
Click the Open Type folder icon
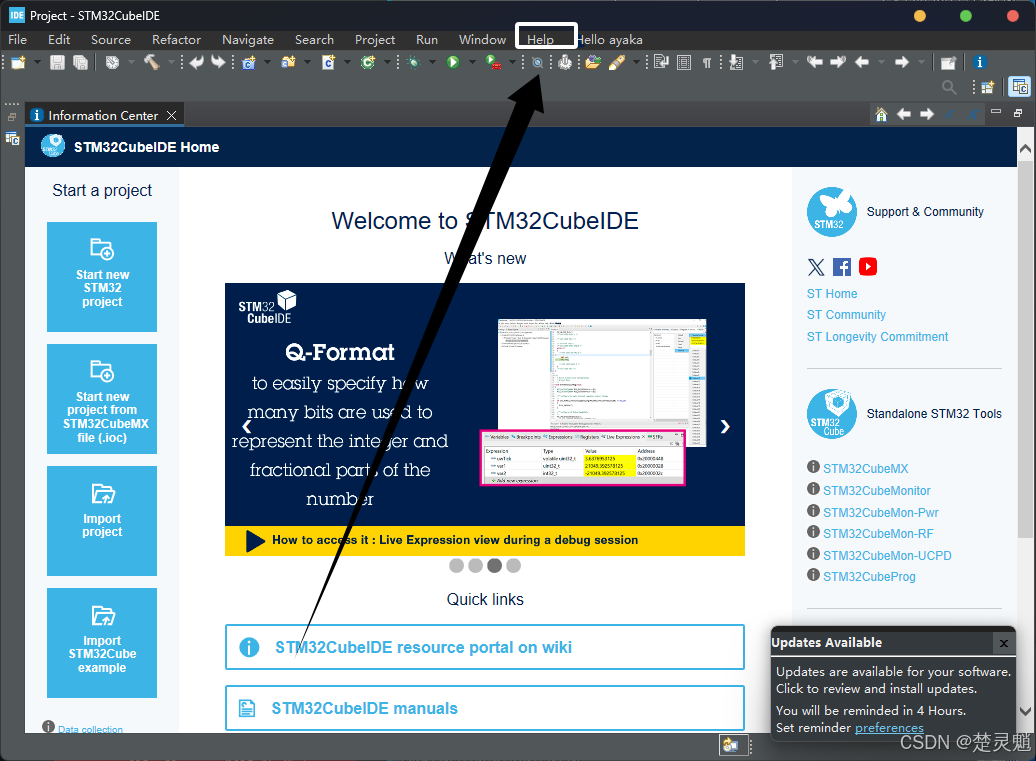593,62
